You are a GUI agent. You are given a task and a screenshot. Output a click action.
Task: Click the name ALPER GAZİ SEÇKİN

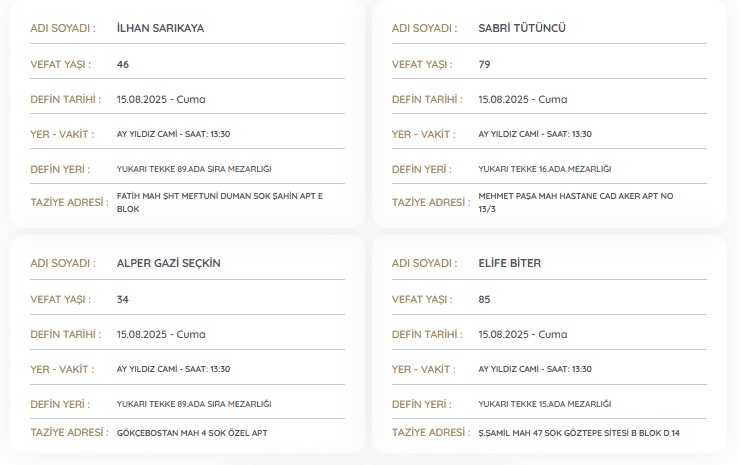pyautogui.click(x=168, y=263)
